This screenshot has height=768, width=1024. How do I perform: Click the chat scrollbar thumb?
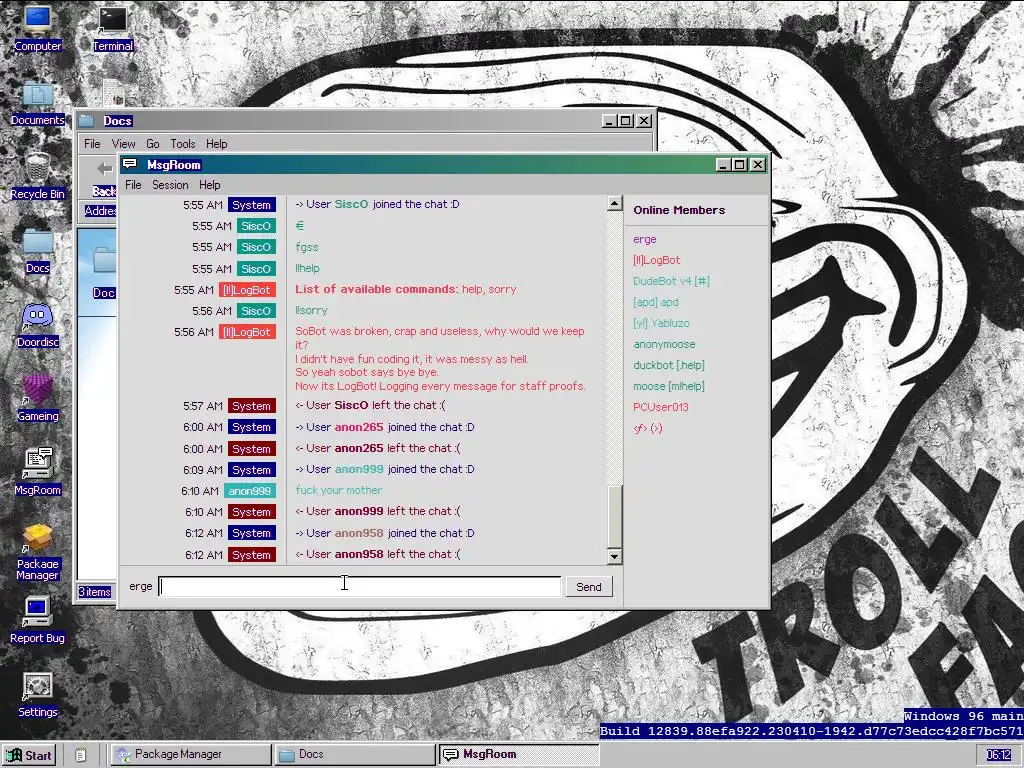[x=614, y=517]
